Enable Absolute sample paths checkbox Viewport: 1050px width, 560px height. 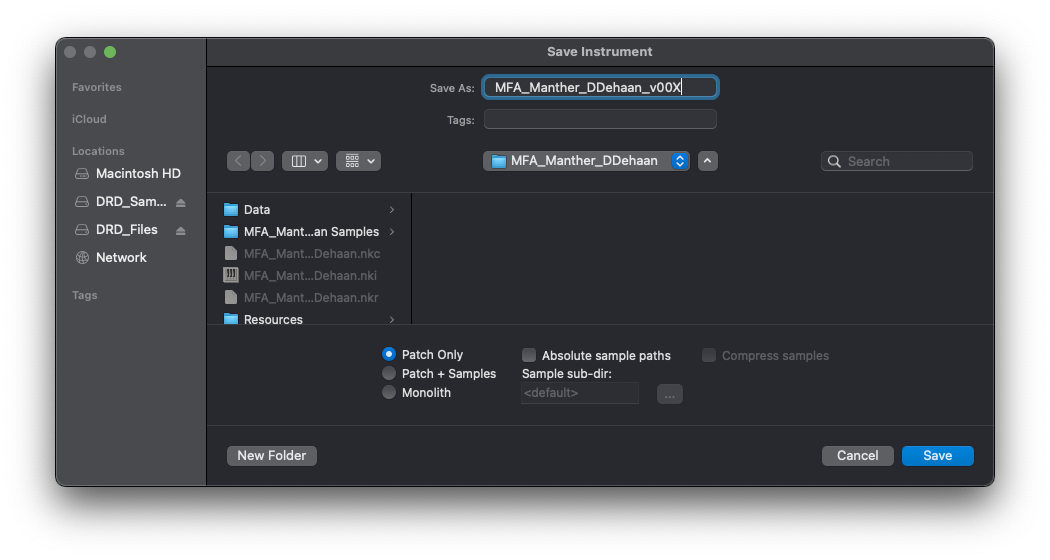529,355
